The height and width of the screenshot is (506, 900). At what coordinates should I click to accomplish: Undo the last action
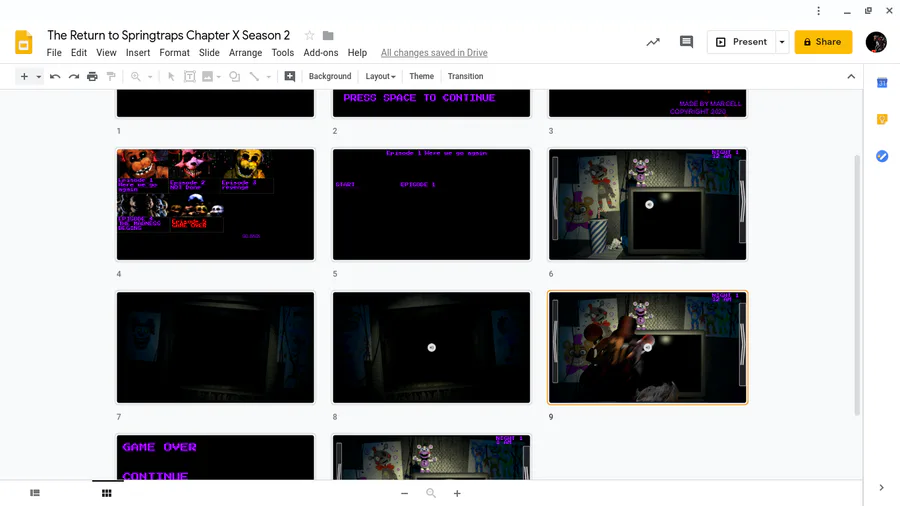pos(55,76)
